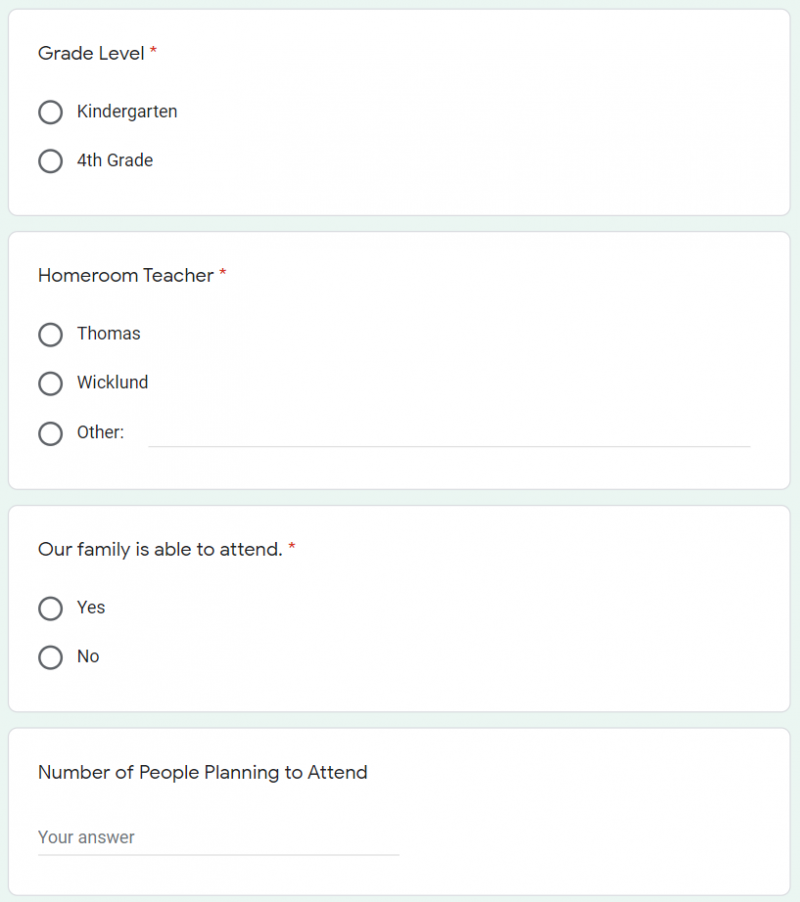
Task: Click the '4th Grade' option label text
Action: click(115, 161)
